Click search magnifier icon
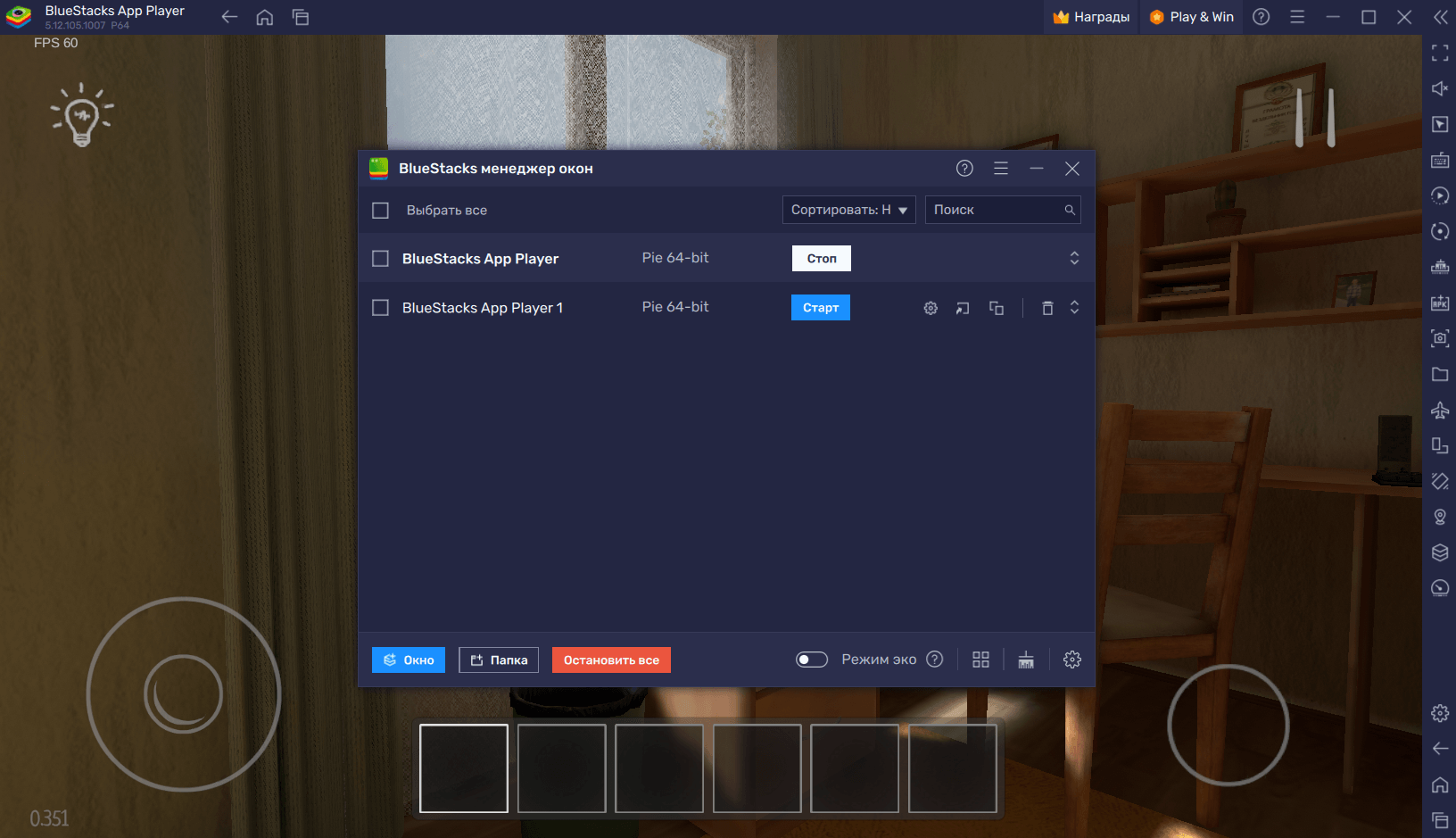This screenshot has height=838, width=1456. [1070, 210]
